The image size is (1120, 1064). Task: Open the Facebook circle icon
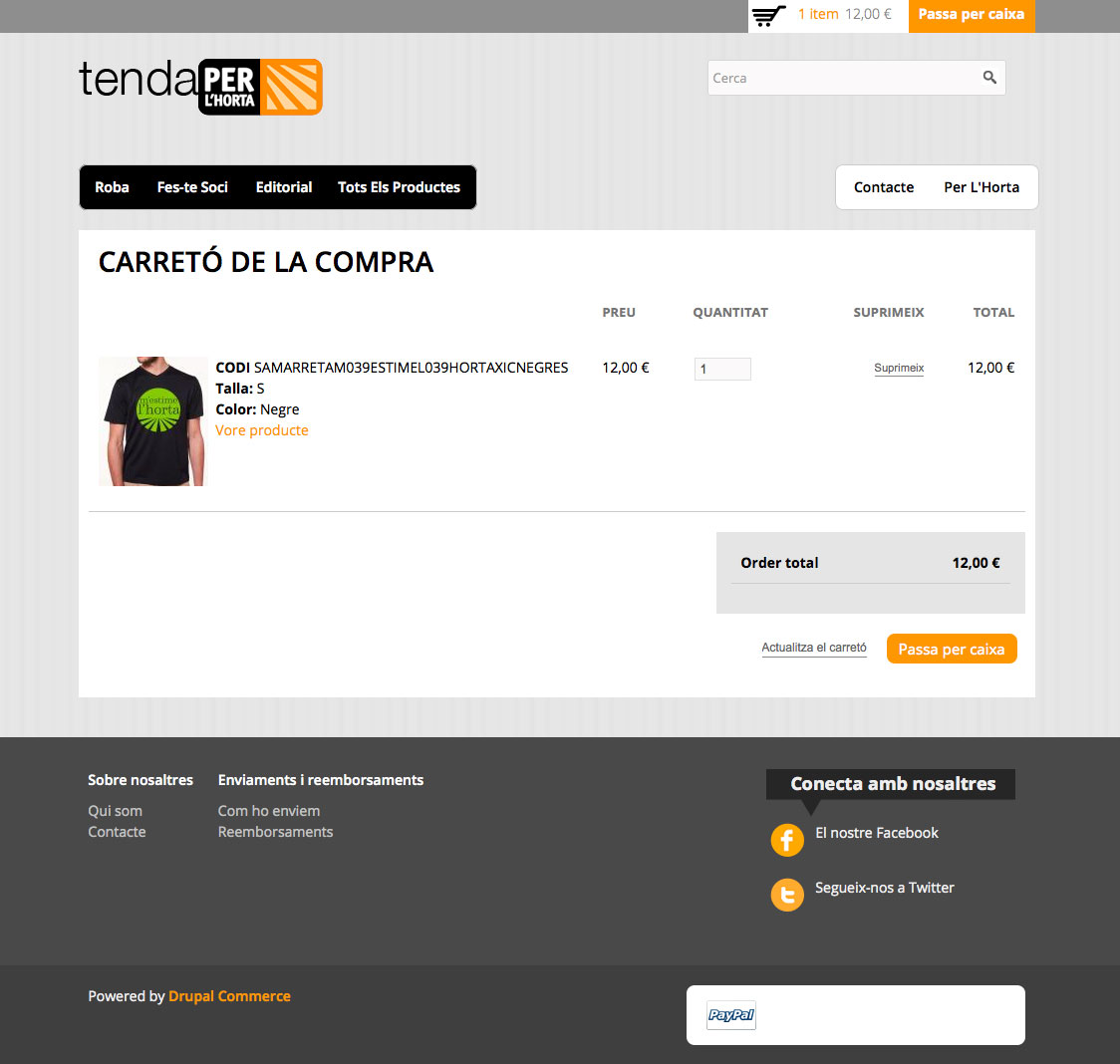[x=787, y=840]
